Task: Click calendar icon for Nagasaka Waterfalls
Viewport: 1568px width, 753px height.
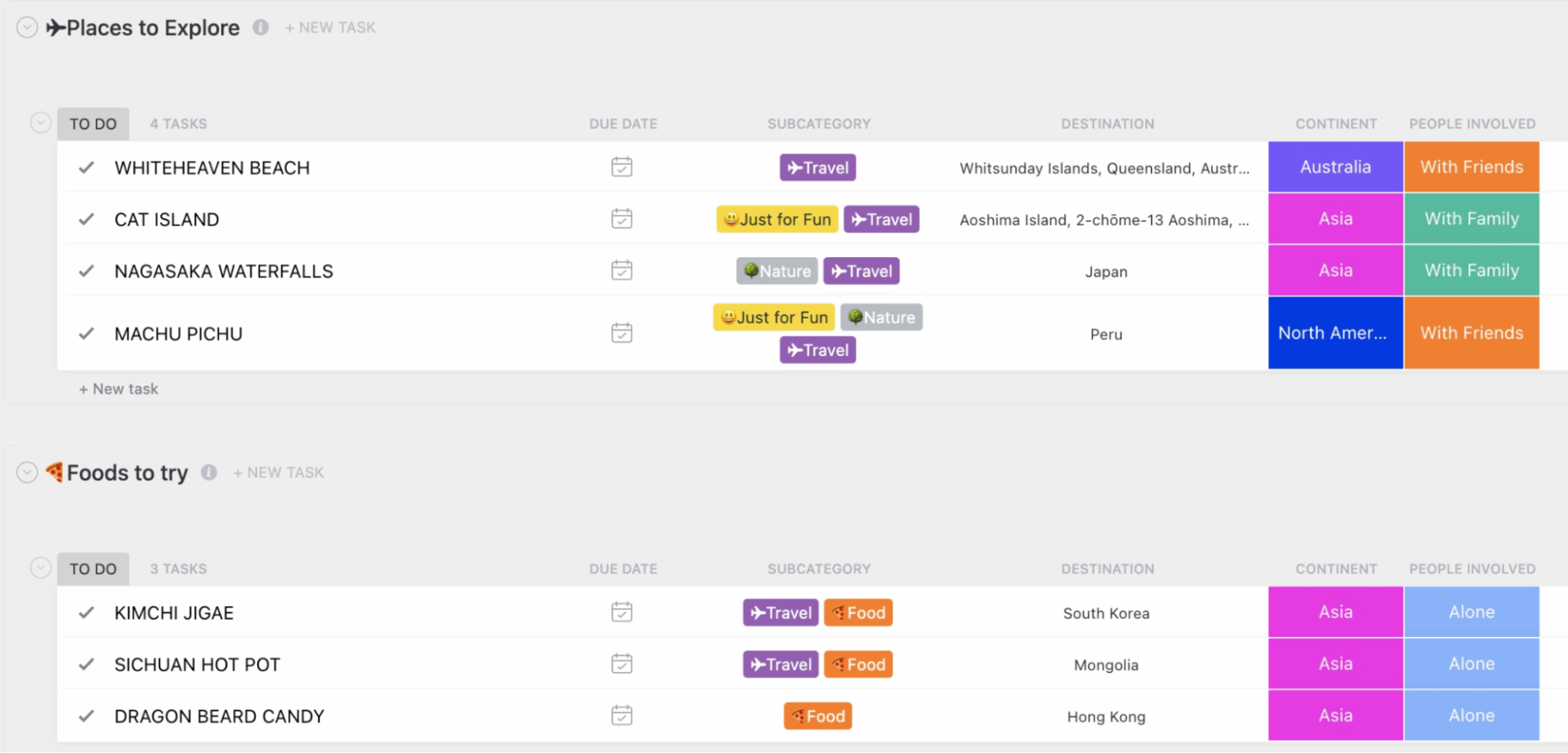Action: pyautogui.click(x=621, y=270)
